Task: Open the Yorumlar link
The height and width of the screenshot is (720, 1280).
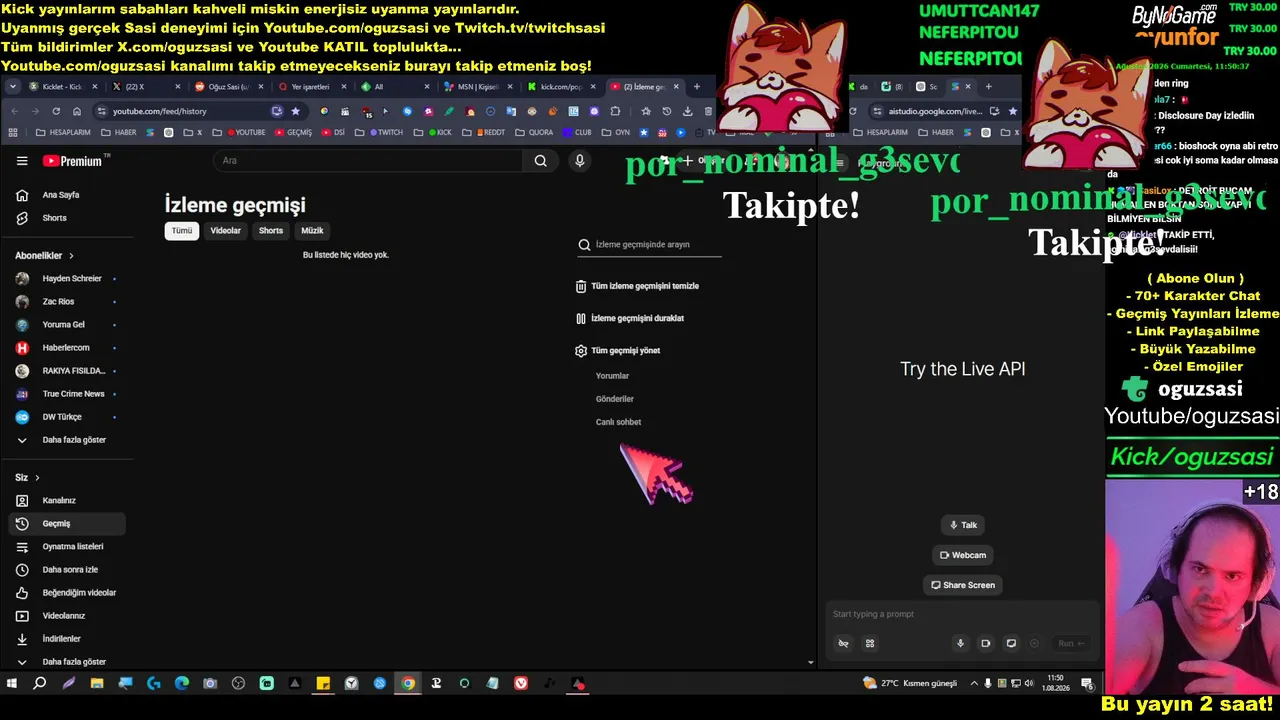Action: [x=612, y=376]
